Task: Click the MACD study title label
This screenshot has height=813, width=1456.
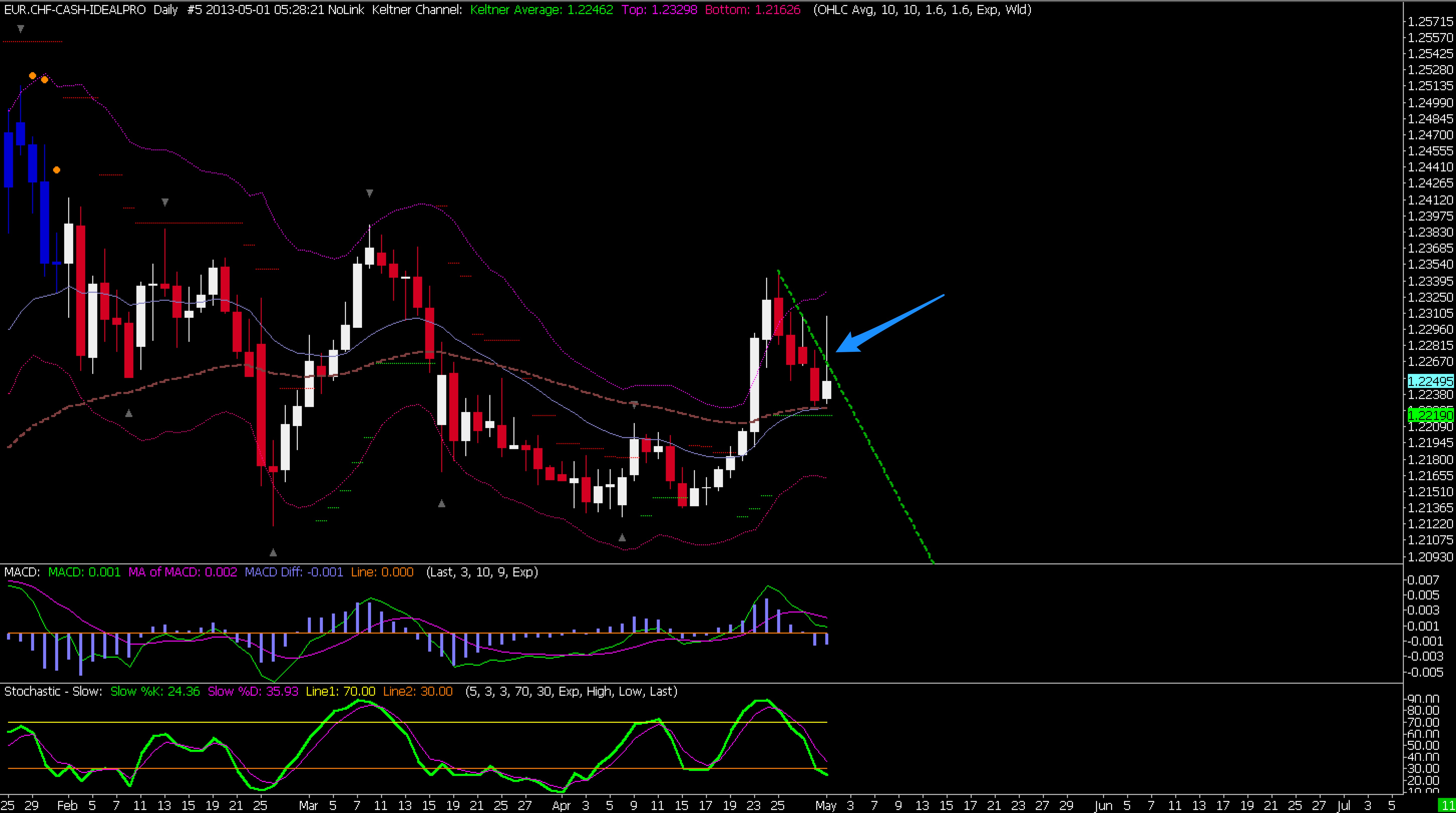Action: (22, 572)
